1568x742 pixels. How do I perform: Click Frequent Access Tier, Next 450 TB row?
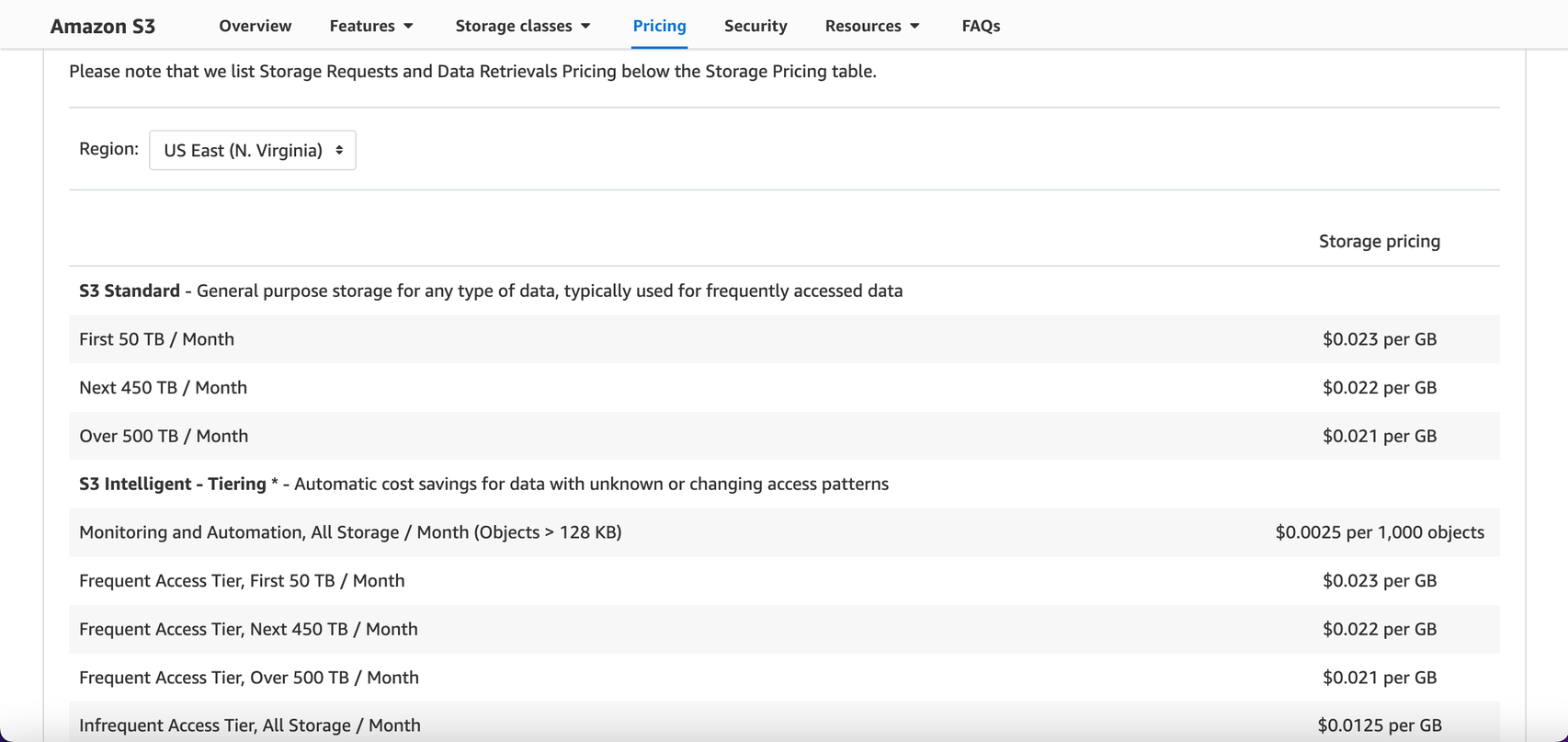point(784,629)
